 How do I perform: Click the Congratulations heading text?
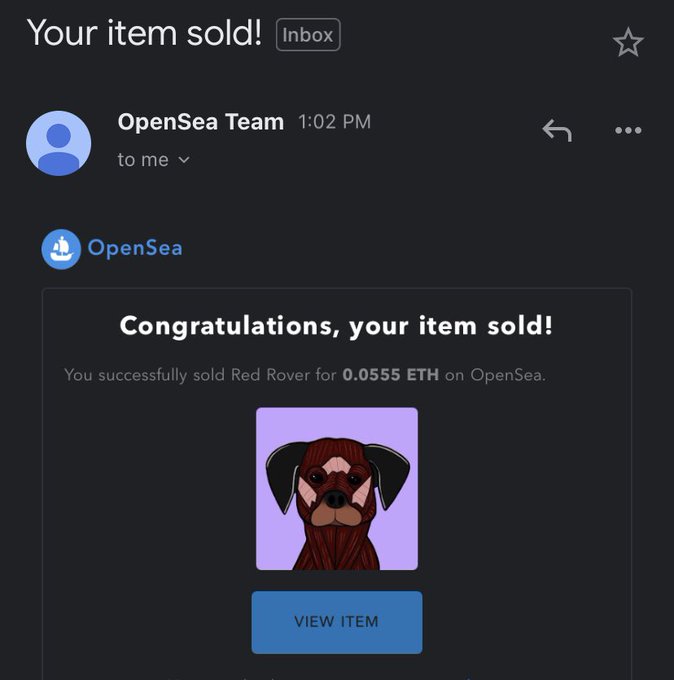tap(337, 326)
